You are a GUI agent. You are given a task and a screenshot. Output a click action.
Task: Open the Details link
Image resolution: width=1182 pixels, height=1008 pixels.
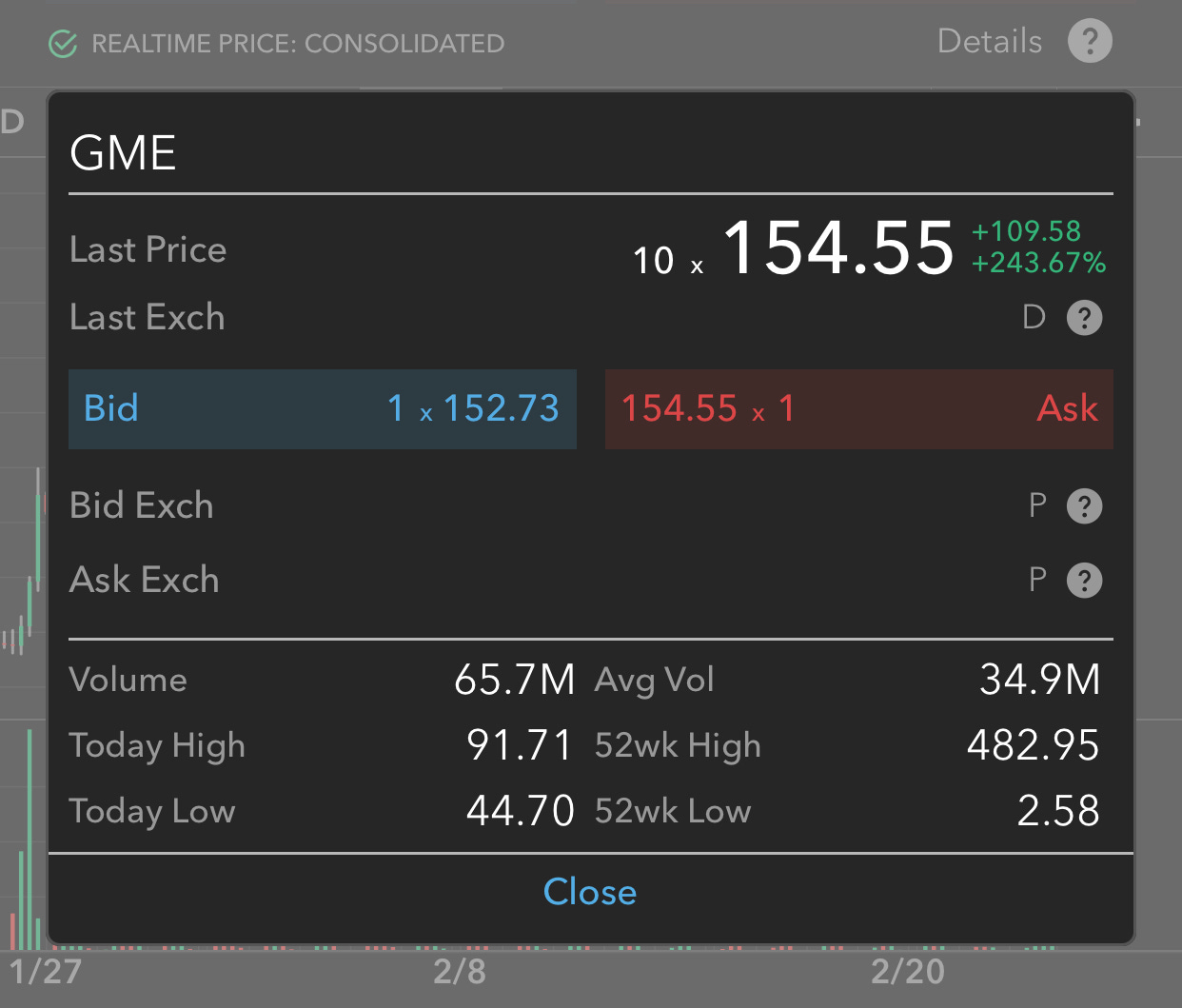click(989, 41)
